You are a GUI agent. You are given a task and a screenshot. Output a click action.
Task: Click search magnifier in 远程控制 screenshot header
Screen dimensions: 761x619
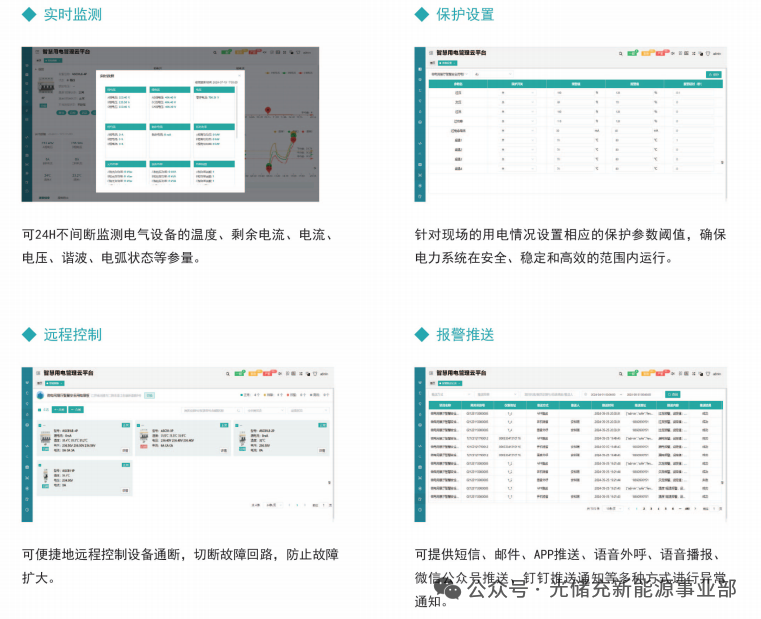click(227, 372)
